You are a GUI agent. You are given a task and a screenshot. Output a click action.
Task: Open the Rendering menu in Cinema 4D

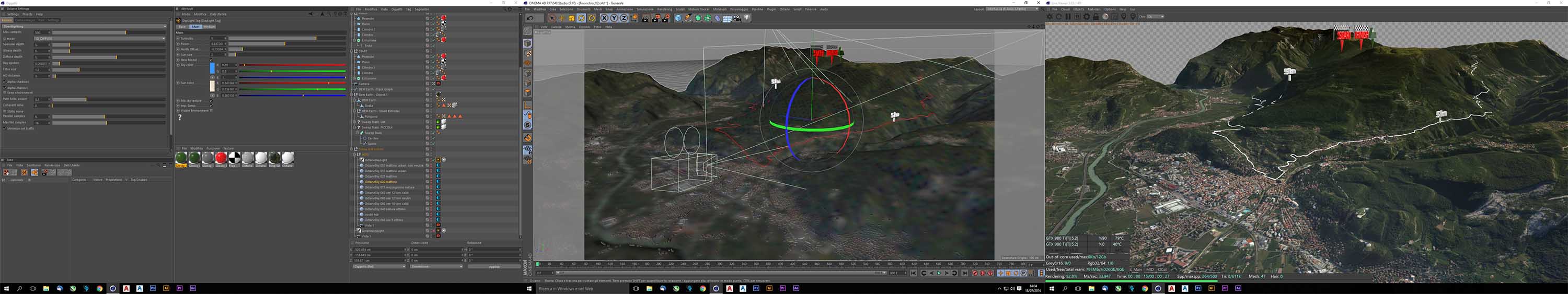(664, 9)
